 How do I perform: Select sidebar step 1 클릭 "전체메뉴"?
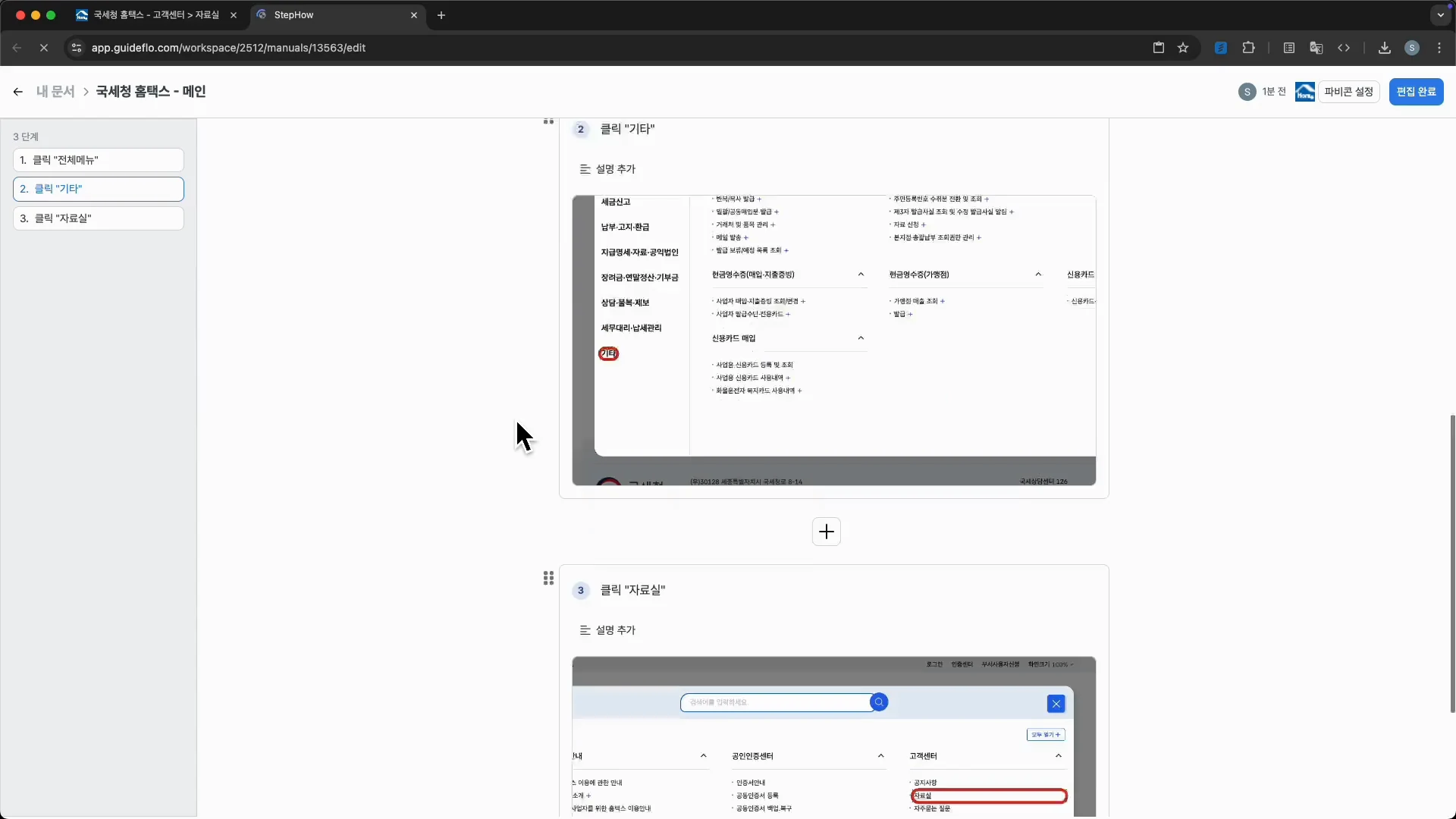(x=99, y=160)
